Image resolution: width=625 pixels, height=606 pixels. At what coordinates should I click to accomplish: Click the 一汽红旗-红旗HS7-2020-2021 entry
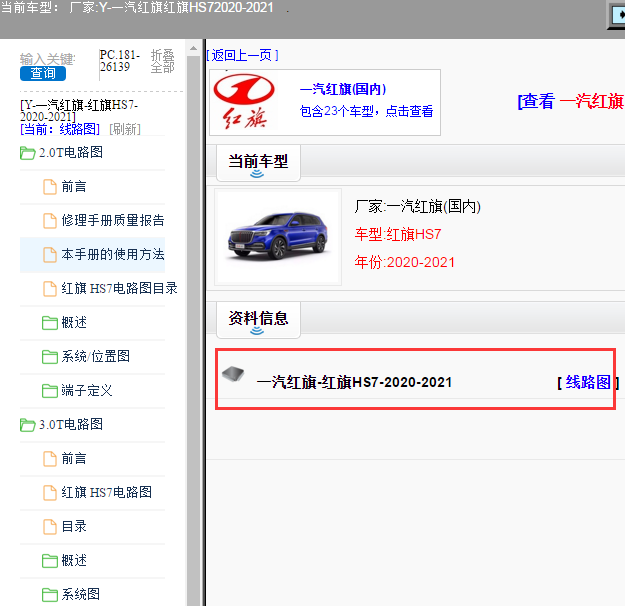(354, 382)
